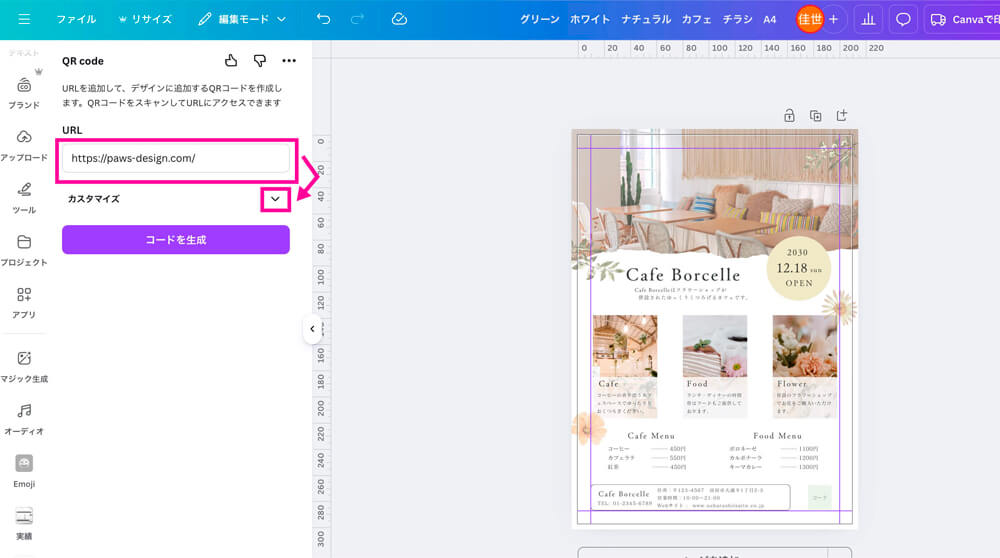1000x558 pixels.
Task: Open the Apps (アプリ) sidebar panel
Action: pos(24,301)
